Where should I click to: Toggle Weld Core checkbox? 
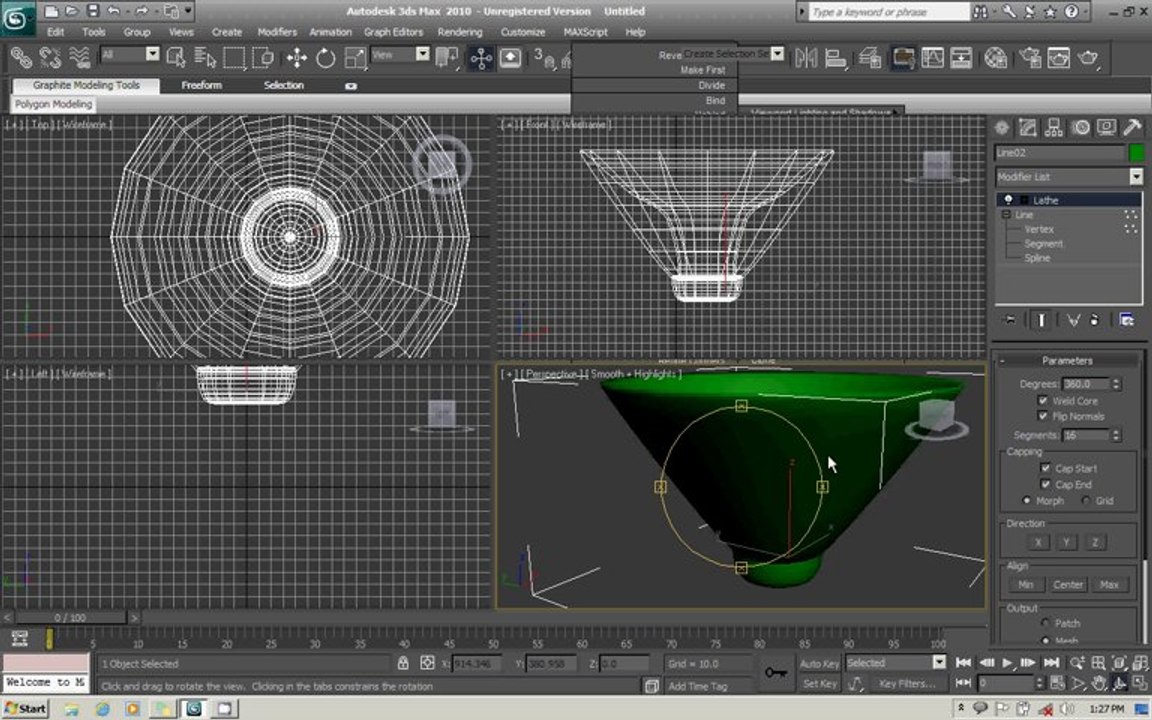[1043, 400]
